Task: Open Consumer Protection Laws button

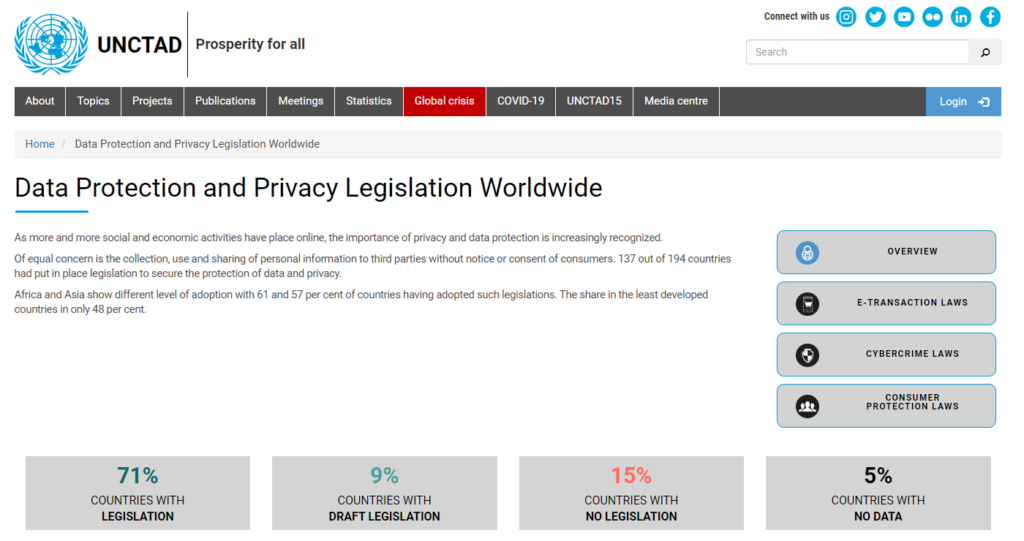Action: [886, 405]
